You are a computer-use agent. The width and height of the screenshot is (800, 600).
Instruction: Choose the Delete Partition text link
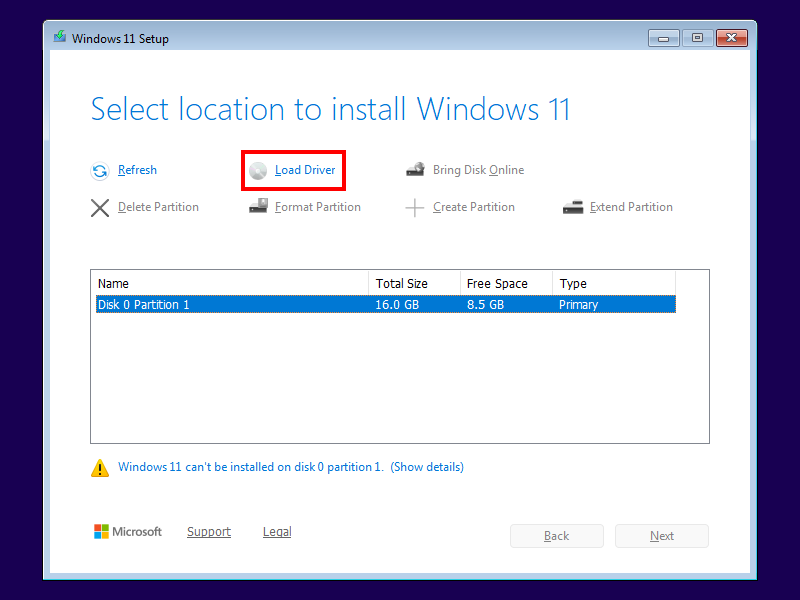point(158,207)
